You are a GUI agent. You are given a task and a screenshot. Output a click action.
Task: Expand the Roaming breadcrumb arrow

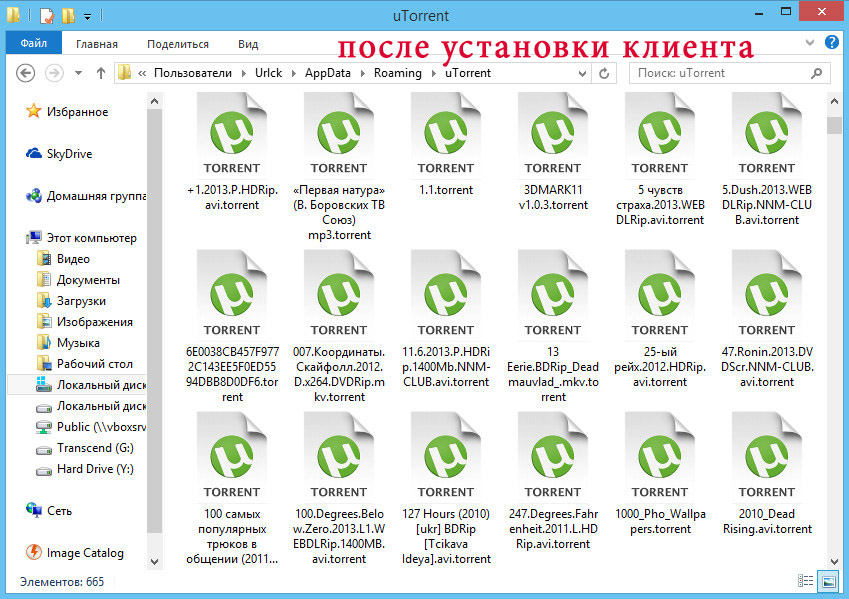[x=433, y=73]
